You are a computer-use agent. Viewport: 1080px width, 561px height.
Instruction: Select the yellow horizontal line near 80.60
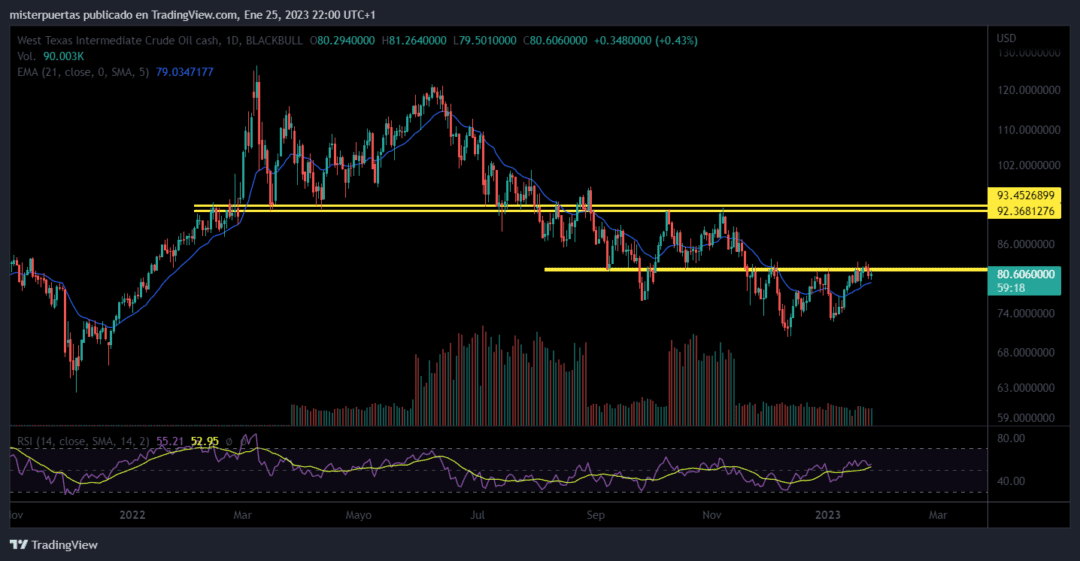point(700,269)
